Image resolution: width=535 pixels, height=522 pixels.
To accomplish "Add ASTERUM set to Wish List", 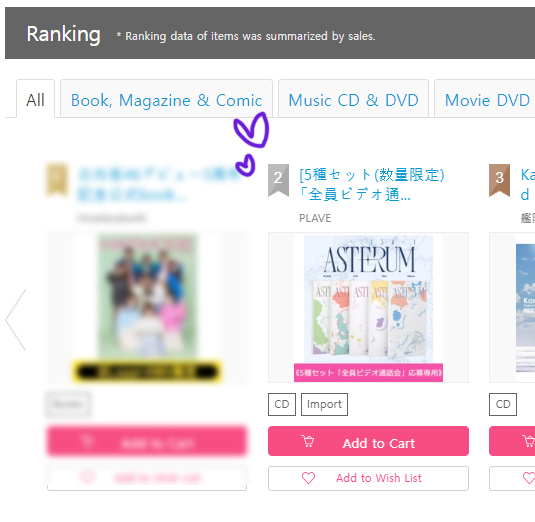I will click(x=368, y=478).
